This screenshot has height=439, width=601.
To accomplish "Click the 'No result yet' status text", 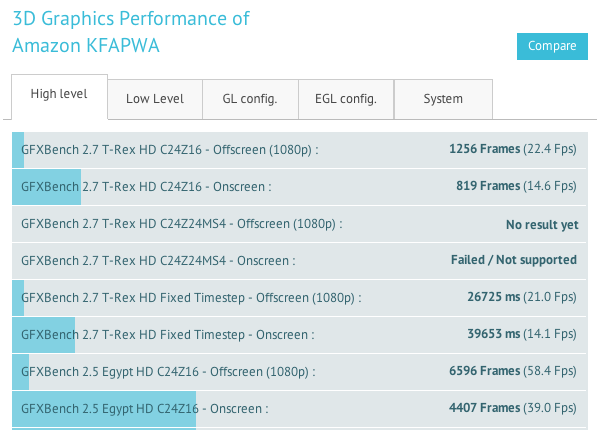I will (542, 225).
